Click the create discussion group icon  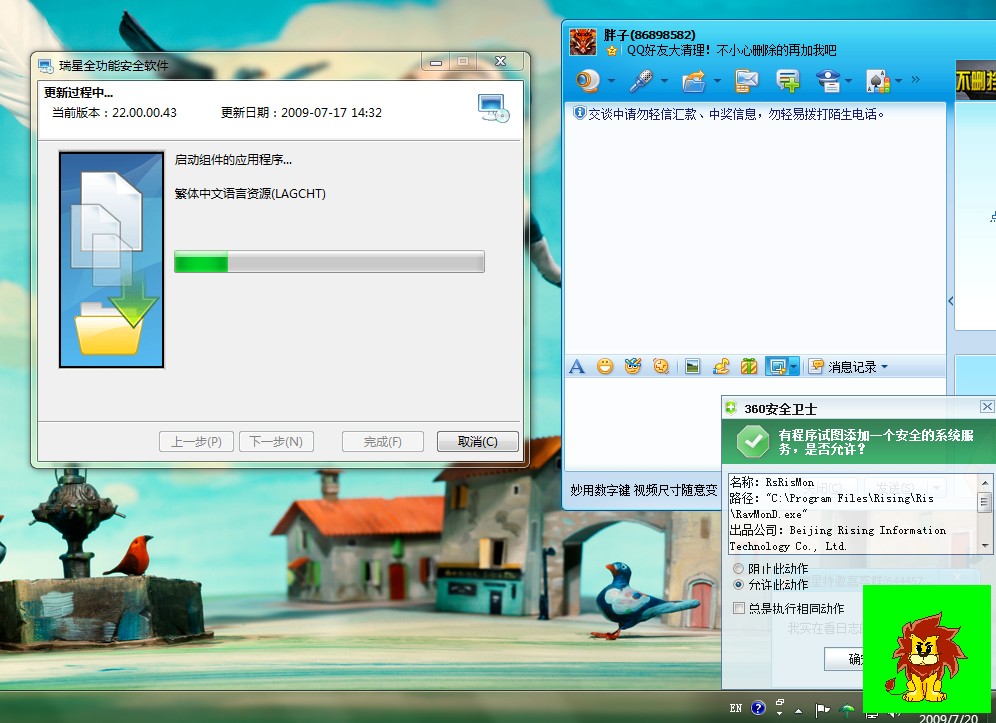(x=788, y=81)
